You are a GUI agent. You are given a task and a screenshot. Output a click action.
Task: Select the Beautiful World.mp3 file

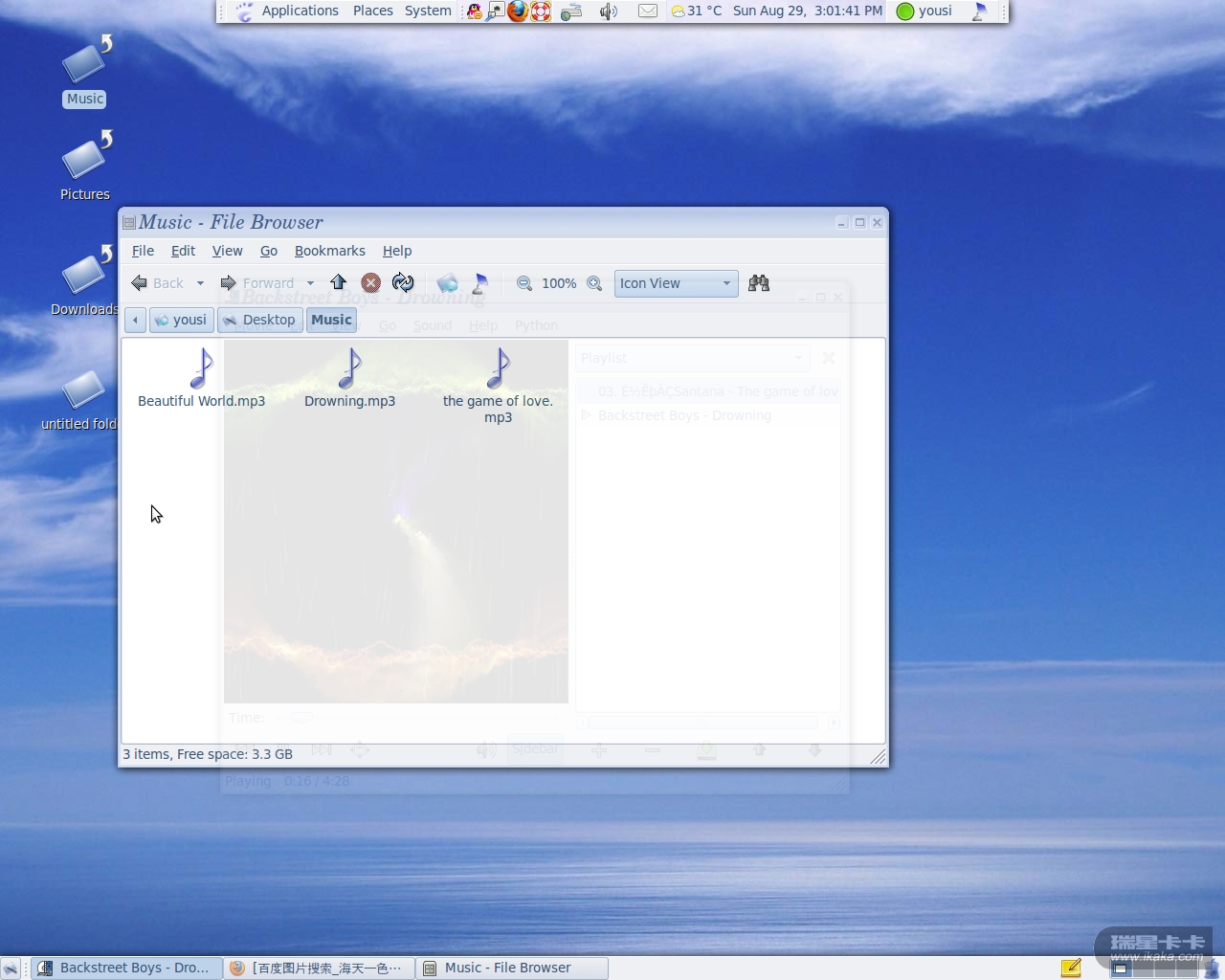pos(201,379)
